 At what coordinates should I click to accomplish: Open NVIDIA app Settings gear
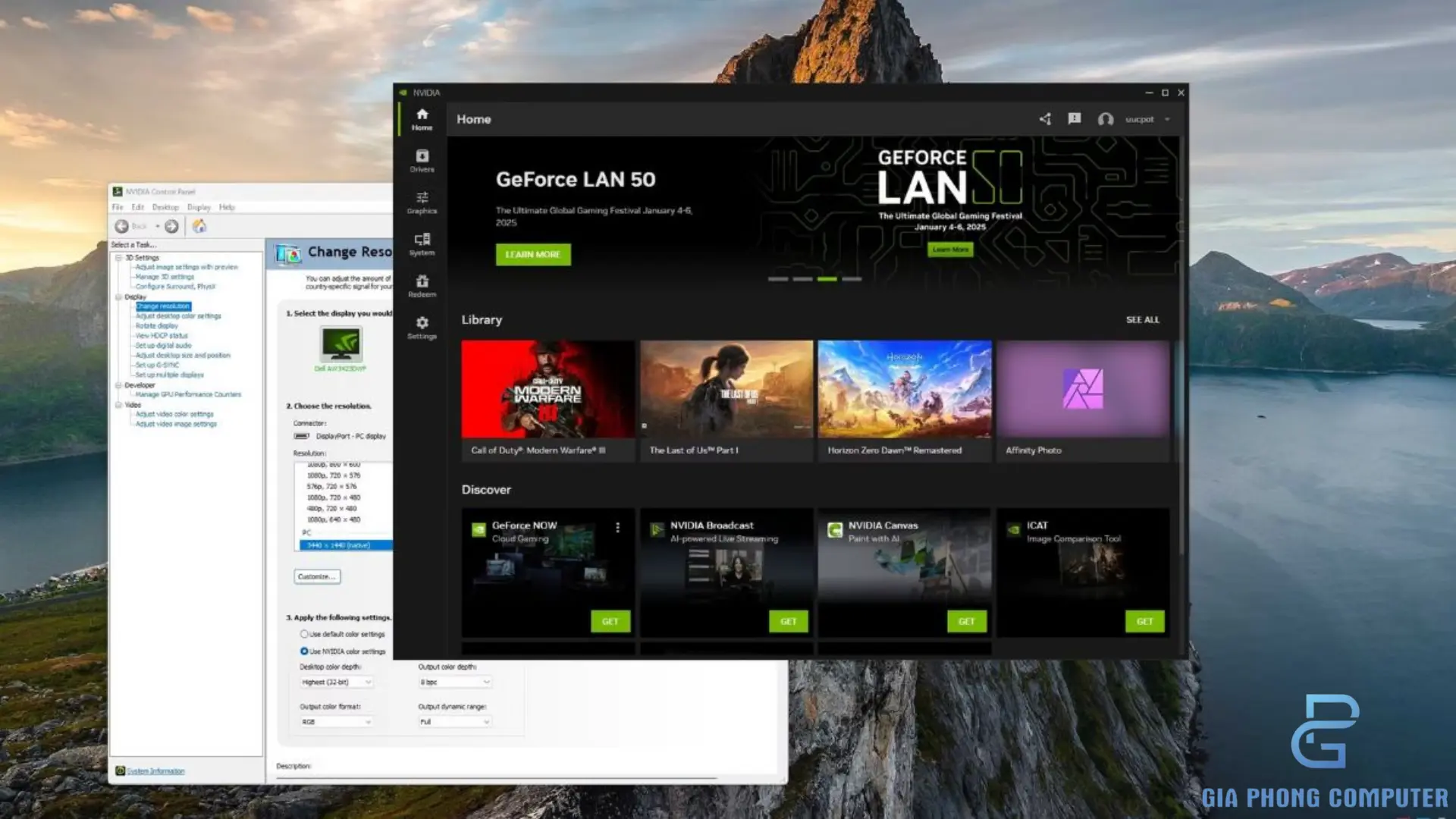[x=422, y=327]
